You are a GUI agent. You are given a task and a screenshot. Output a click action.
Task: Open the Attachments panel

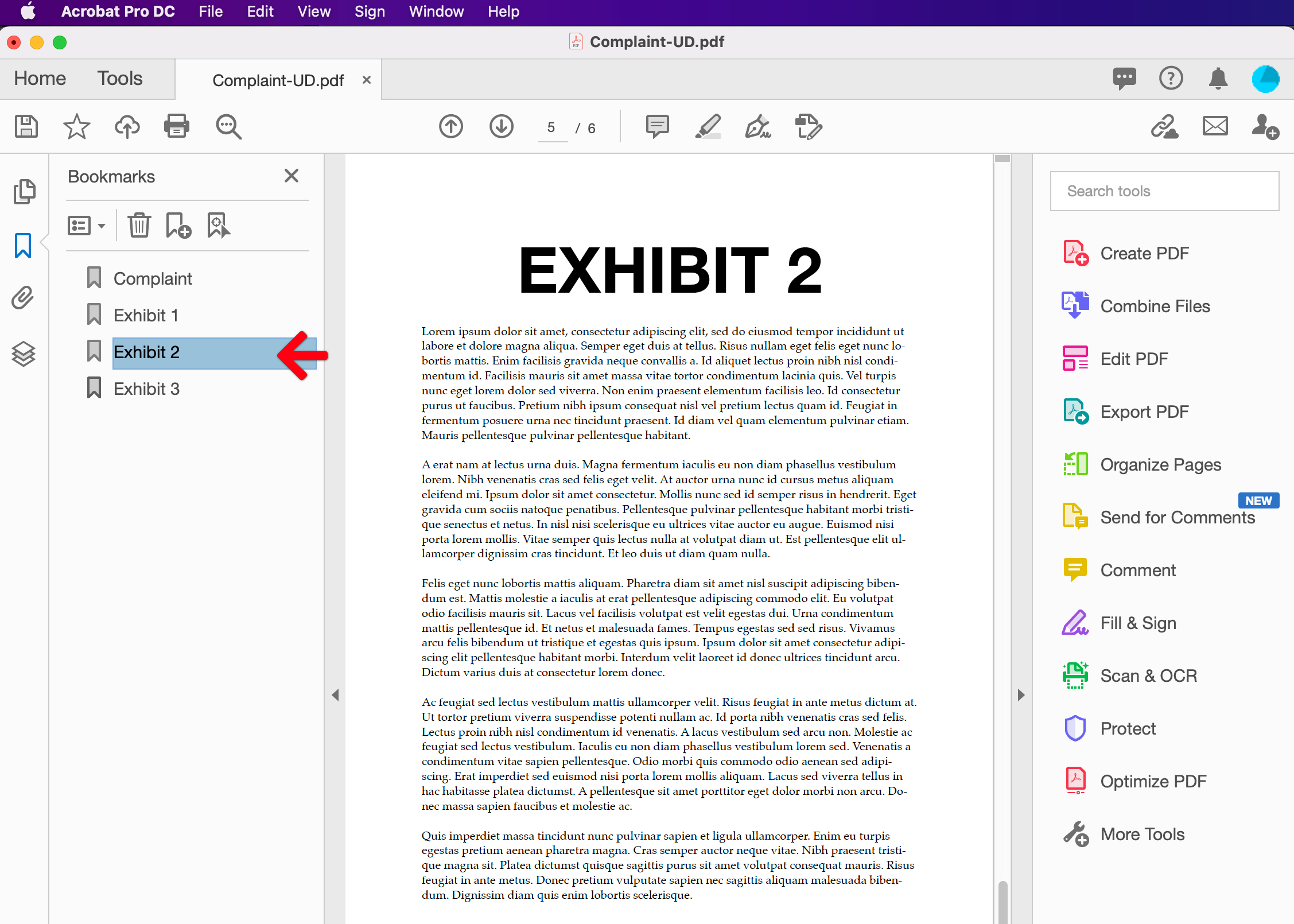24,298
